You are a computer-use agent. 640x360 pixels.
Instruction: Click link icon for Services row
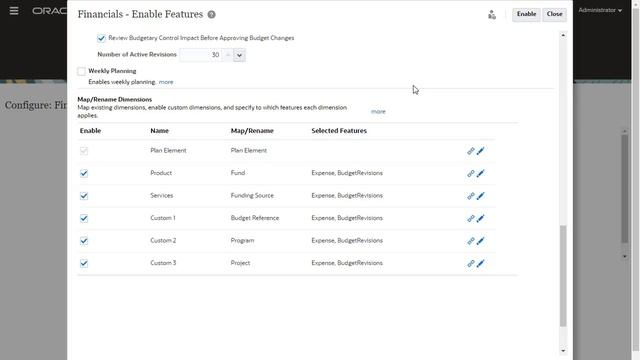coord(471,196)
